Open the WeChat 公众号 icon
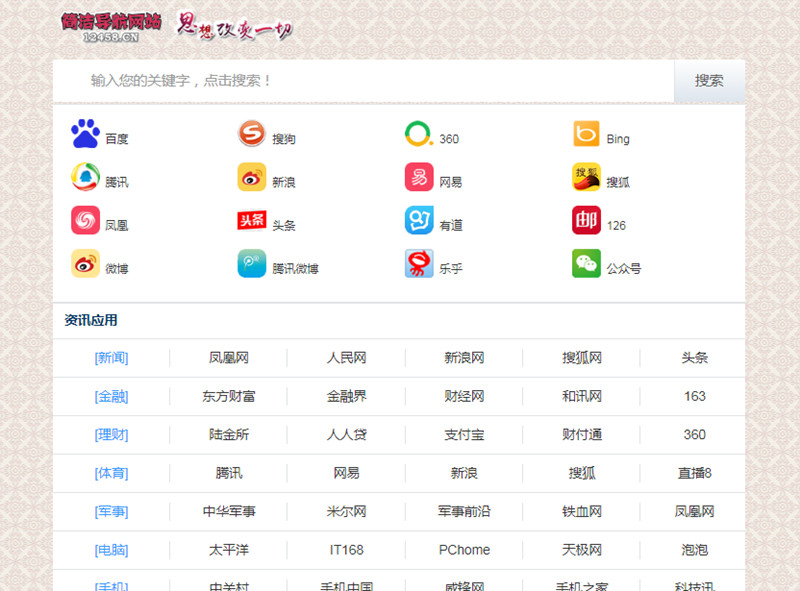The width and height of the screenshot is (800, 591). coord(586,263)
